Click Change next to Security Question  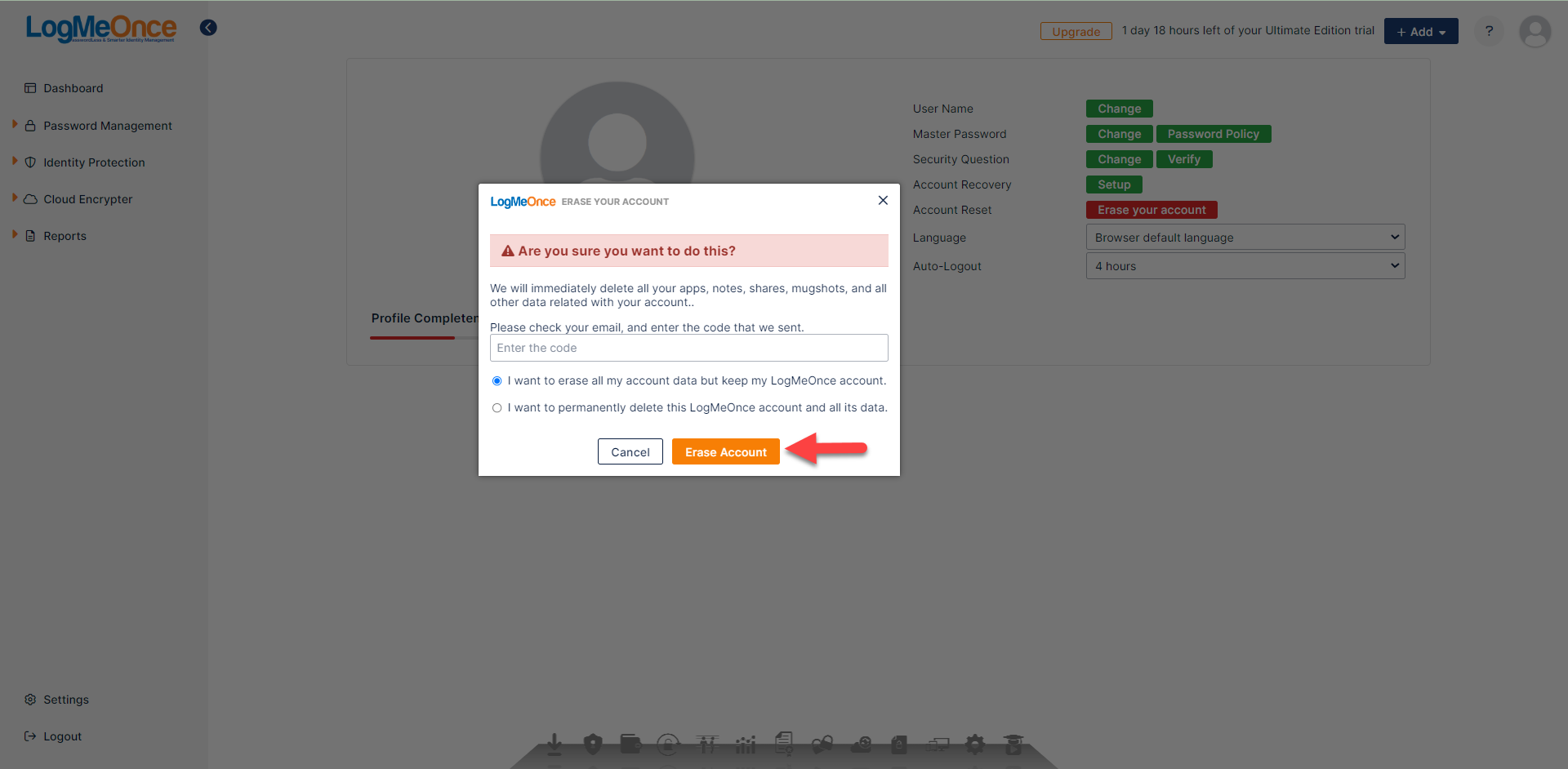click(x=1119, y=159)
